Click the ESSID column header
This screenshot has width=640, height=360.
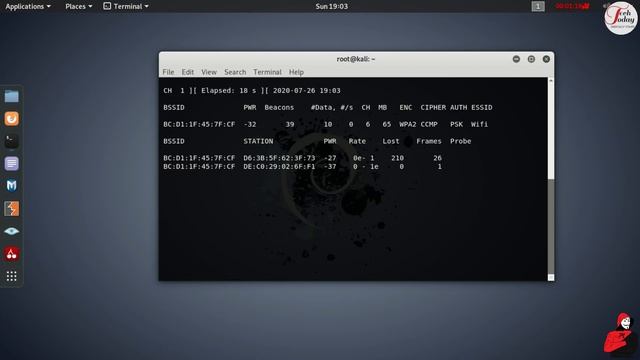coord(482,107)
